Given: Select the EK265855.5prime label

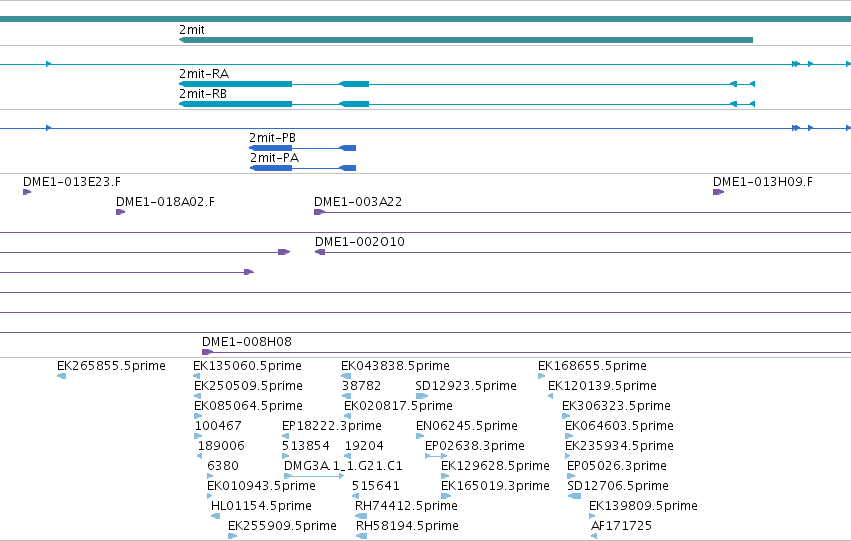Looking at the screenshot, I should 111,366.
